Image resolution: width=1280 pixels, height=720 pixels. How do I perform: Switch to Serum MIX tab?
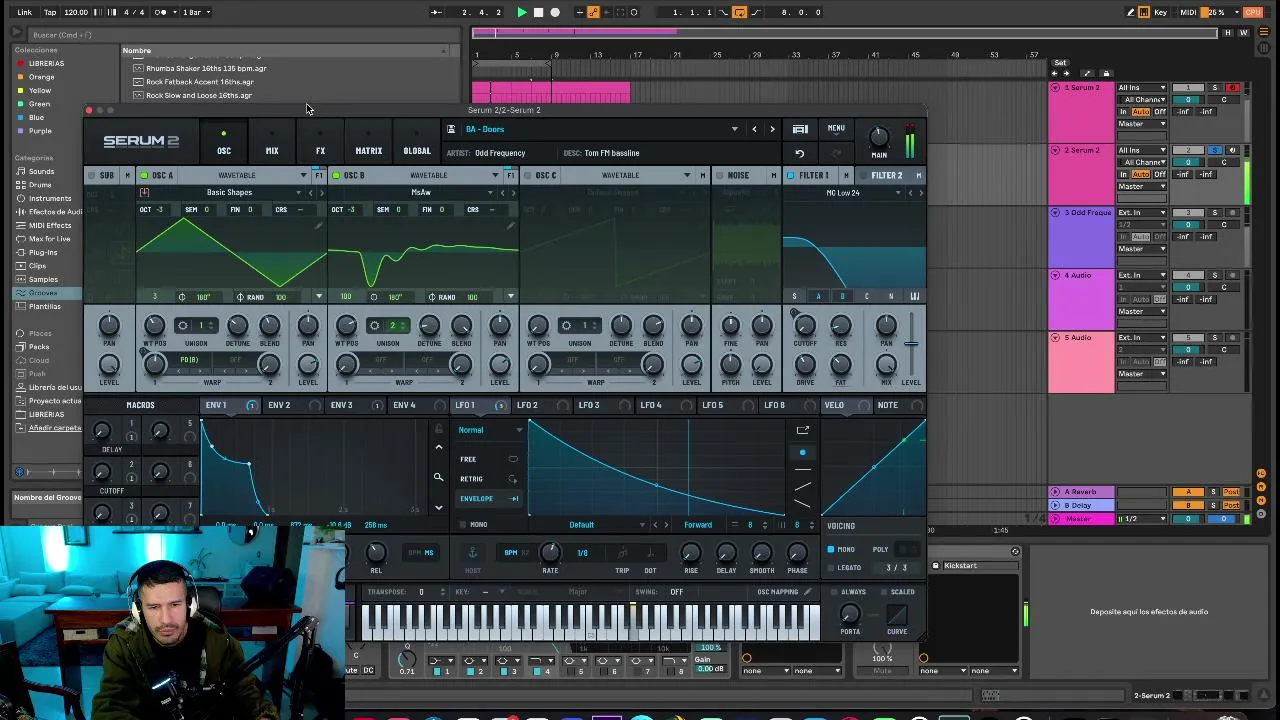coord(272,144)
